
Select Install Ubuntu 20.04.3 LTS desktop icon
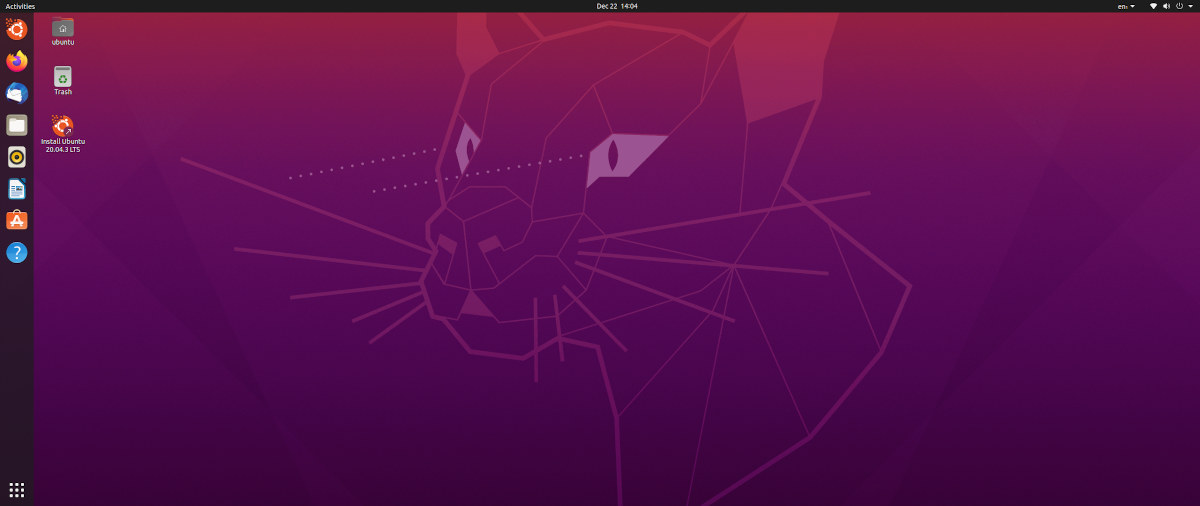[x=63, y=134]
